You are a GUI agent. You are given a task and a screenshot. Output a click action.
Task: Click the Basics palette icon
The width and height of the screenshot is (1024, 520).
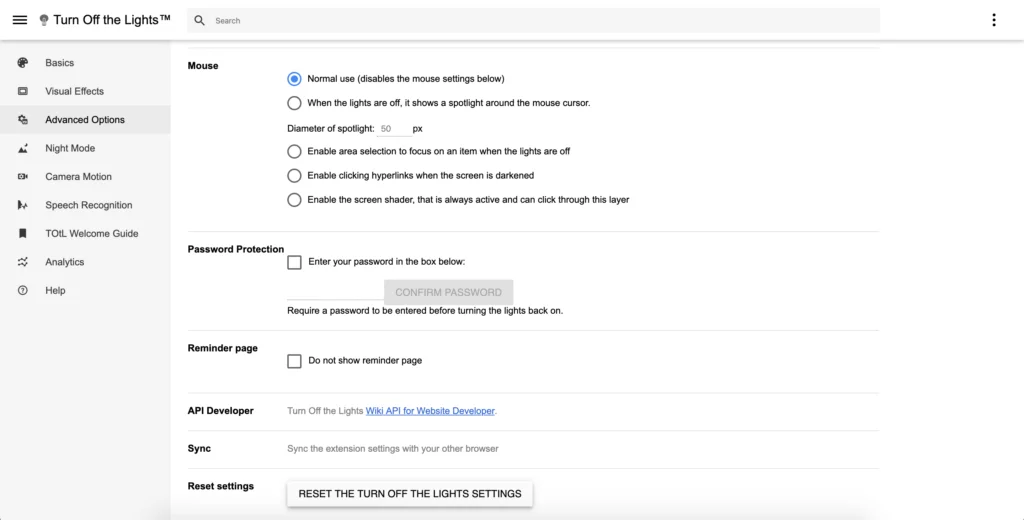click(x=23, y=63)
